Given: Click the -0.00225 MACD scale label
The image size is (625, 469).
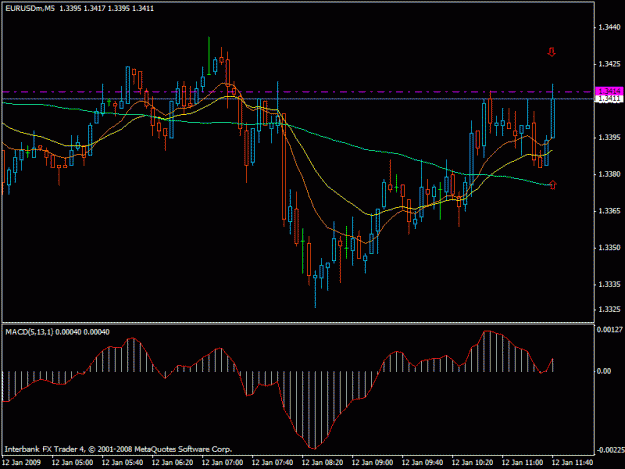Looking at the screenshot, I should pos(610,450).
